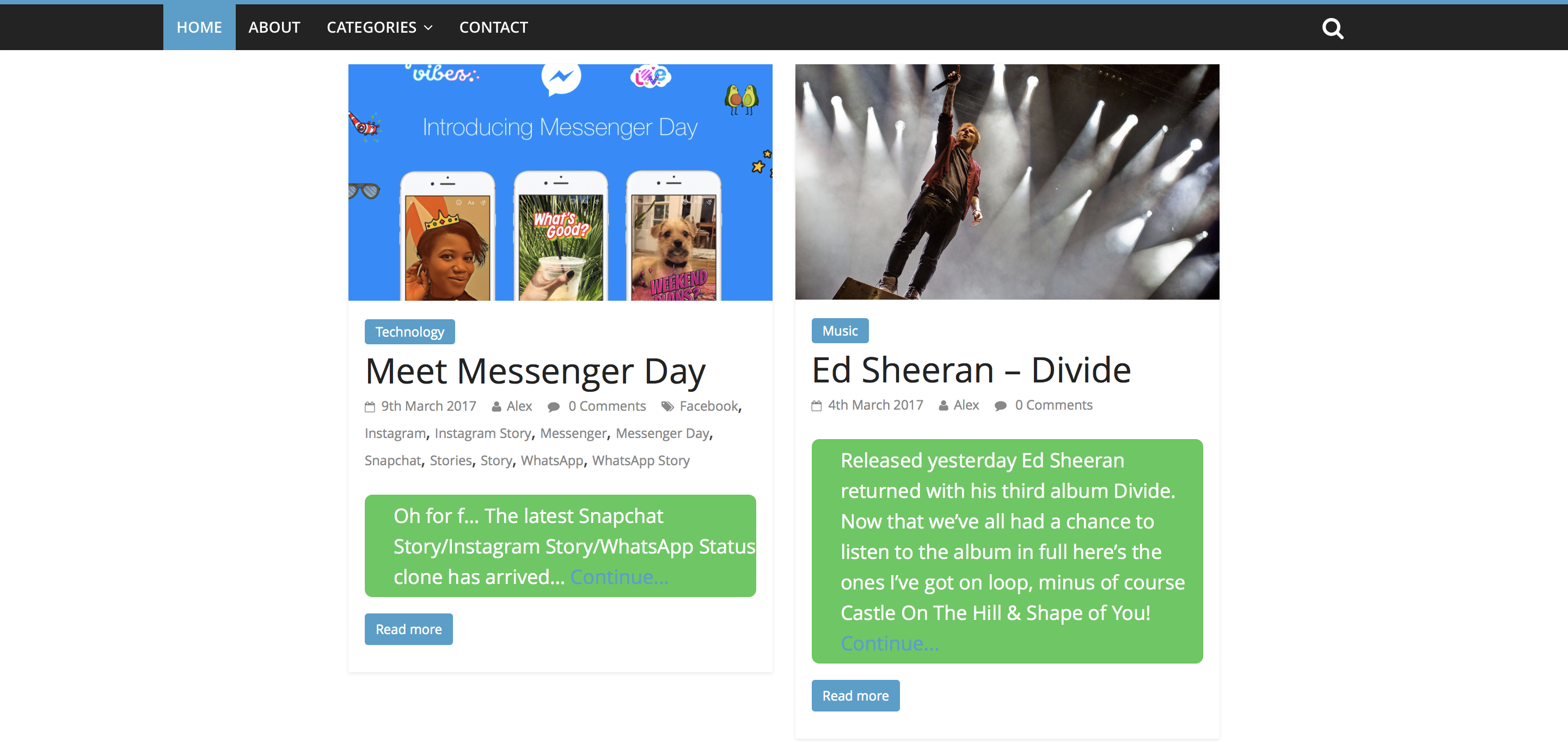
Task: Open the About page
Action: [x=274, y=27]
